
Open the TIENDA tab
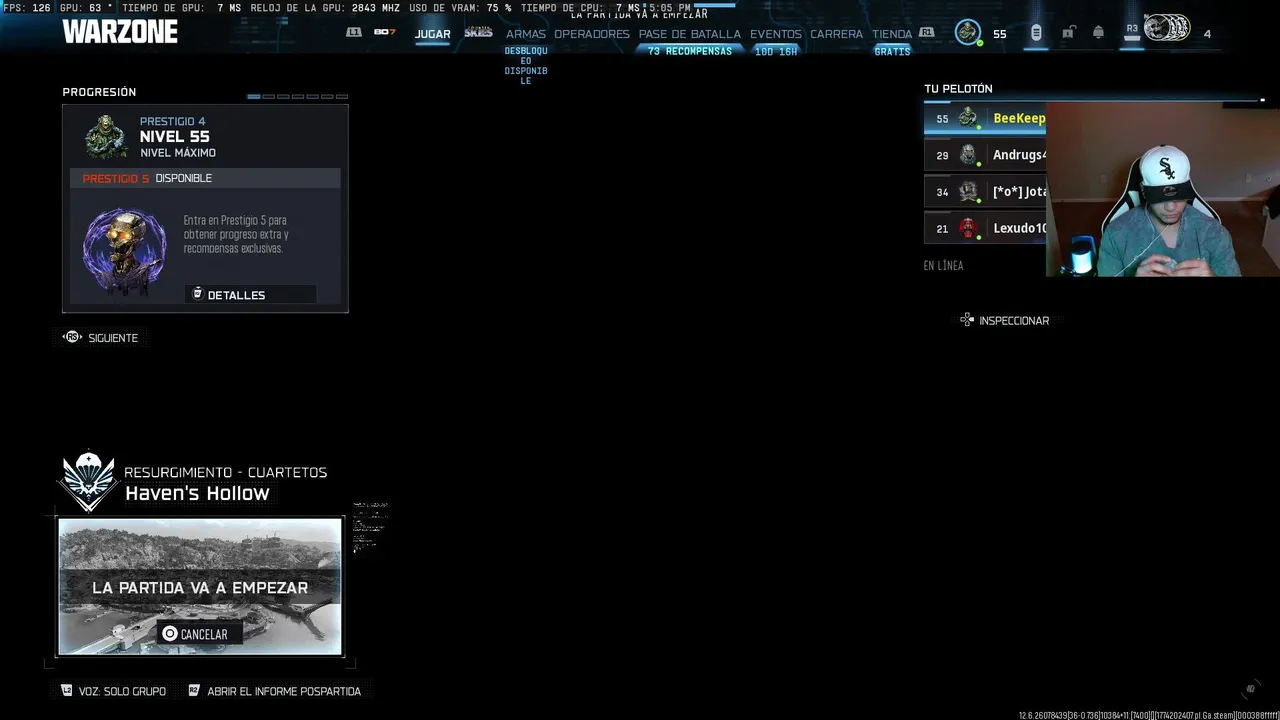892,34
